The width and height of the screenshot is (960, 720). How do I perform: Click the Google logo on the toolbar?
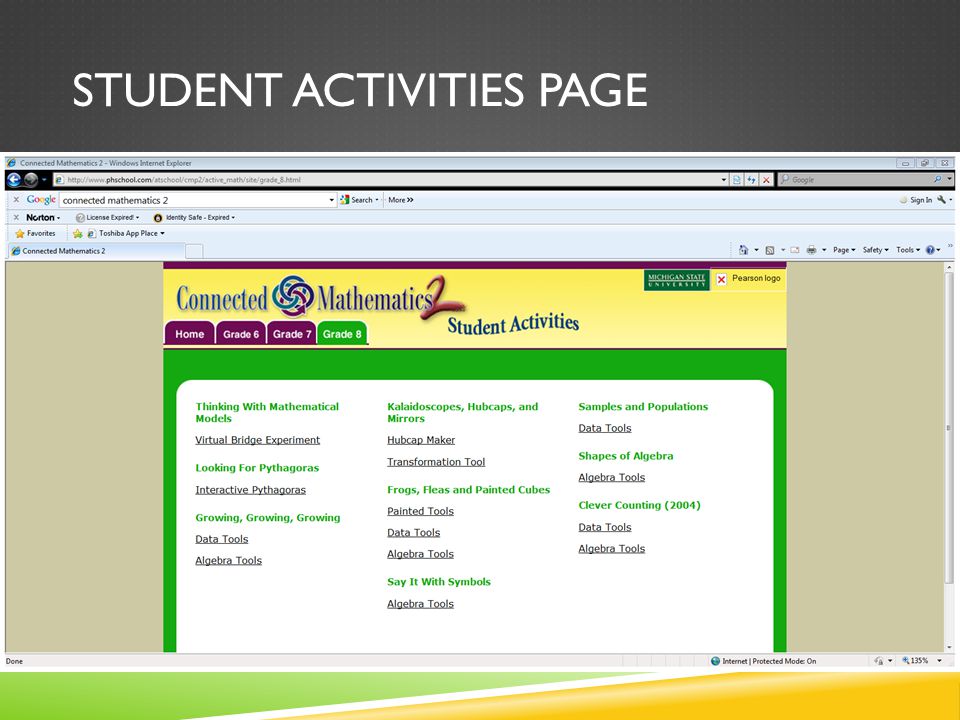[41, 200]
